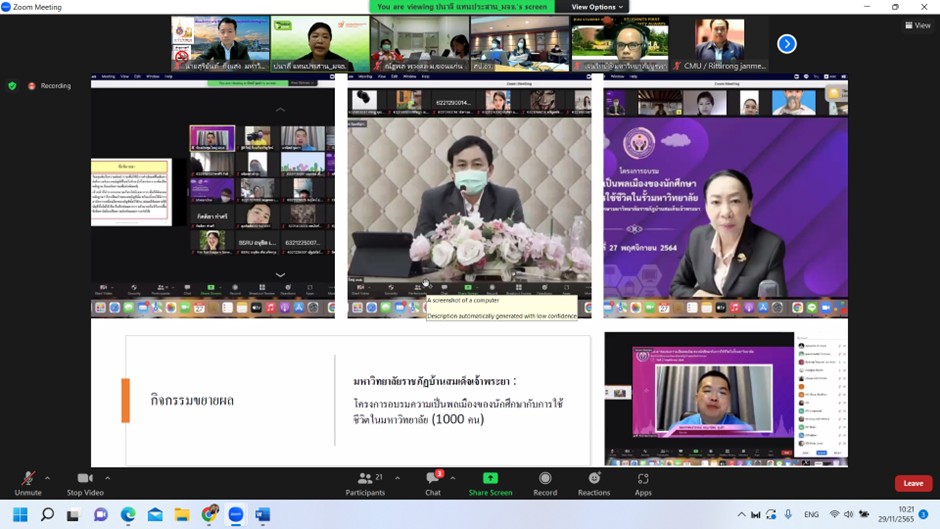Select the thumbnail of the man wearing a headset
This screenshot has width=940, height=529.
click(x=619, y=44)
